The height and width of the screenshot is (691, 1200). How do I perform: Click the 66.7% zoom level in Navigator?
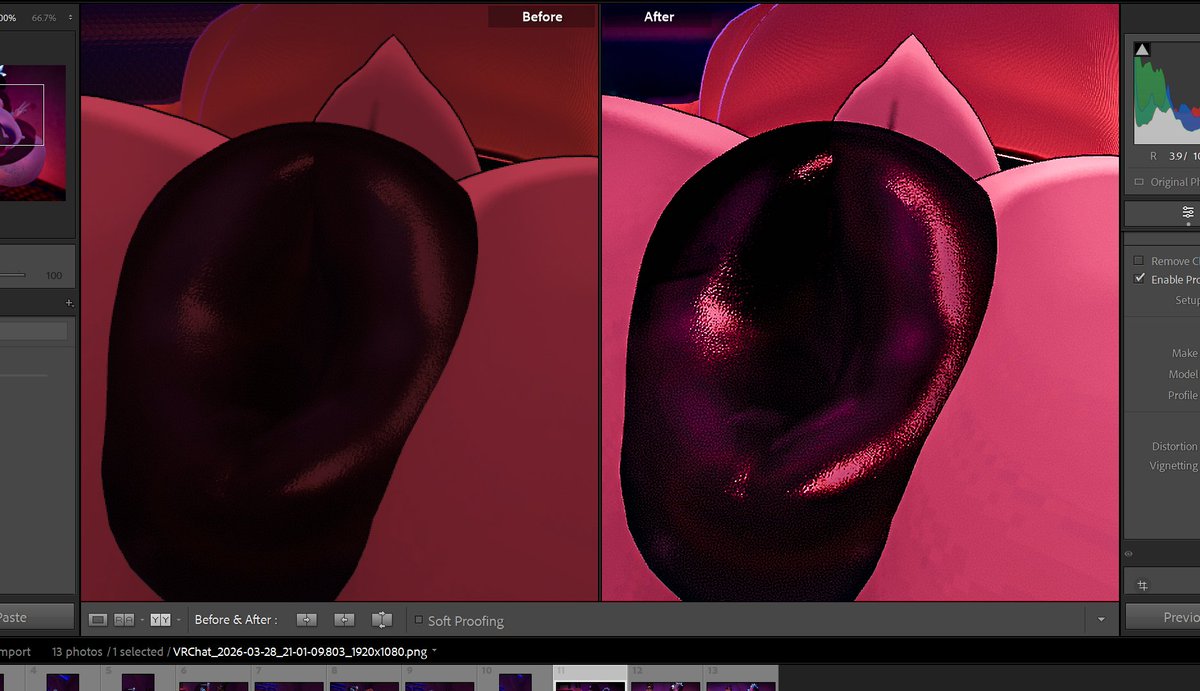click(x=43, y=18)
